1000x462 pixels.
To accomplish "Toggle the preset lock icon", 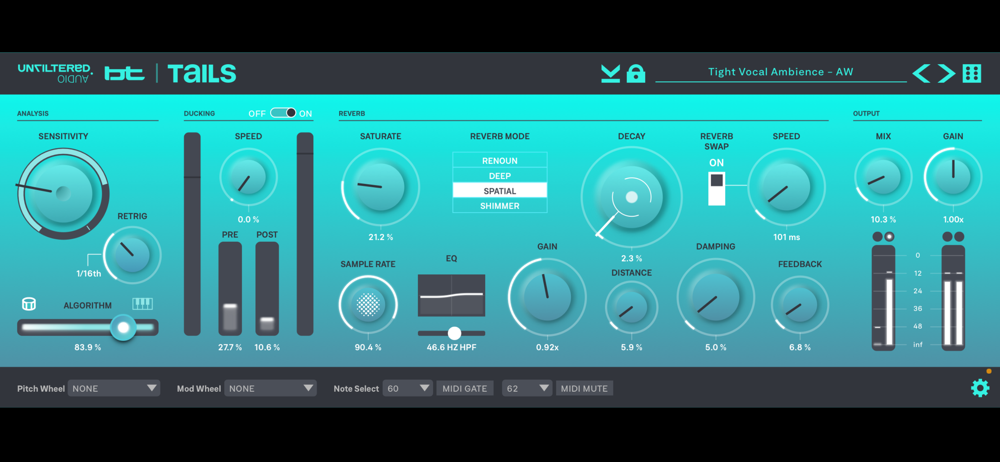I will click(636, 73).
